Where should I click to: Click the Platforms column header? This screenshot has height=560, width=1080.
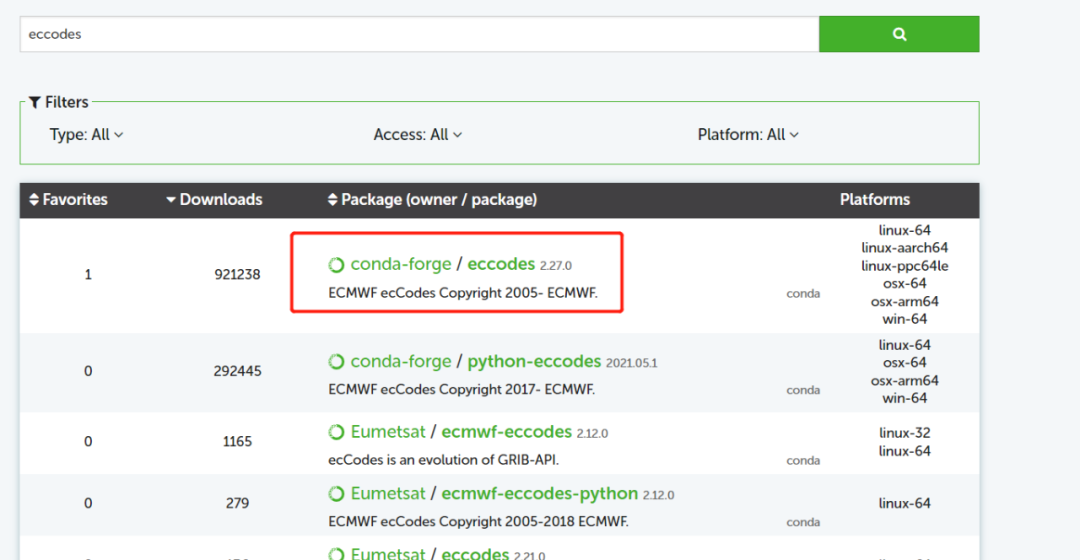tap(875, 200)
